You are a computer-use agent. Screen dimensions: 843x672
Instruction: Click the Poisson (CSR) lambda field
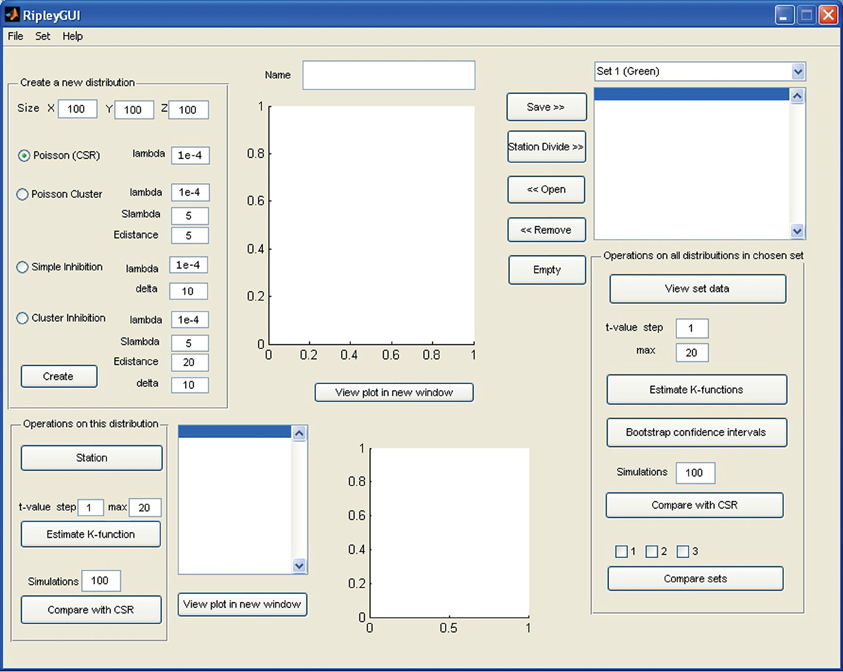tap(190, 156)
